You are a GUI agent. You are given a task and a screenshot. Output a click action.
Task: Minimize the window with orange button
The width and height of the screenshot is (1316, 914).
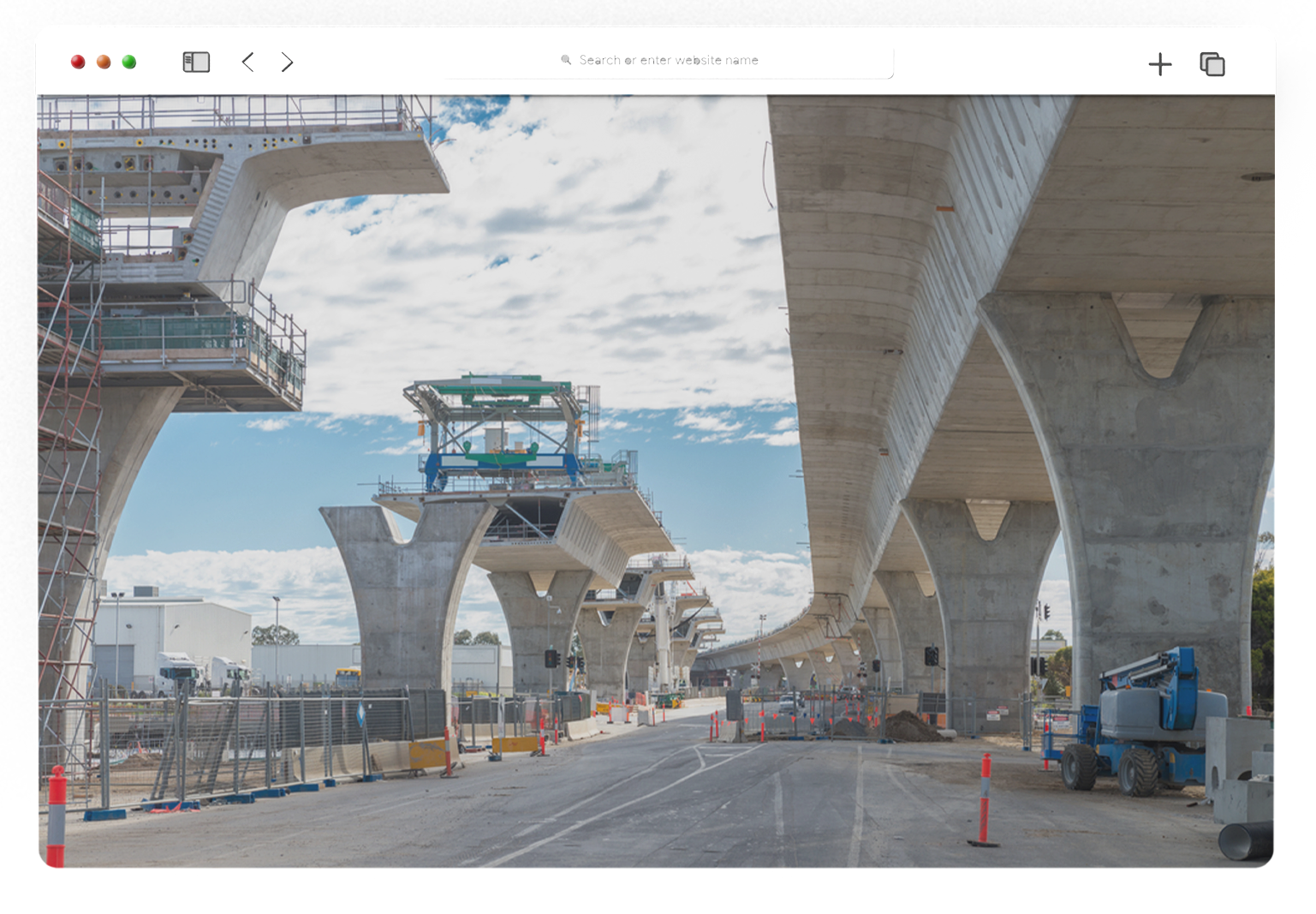point(104,62)
